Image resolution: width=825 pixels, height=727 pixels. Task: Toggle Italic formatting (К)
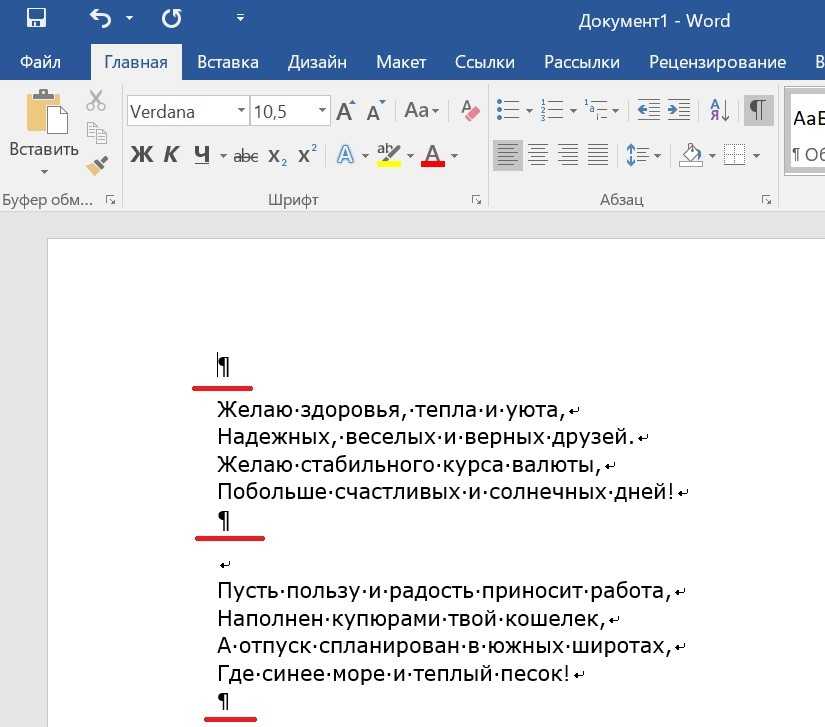coord(171,155)
